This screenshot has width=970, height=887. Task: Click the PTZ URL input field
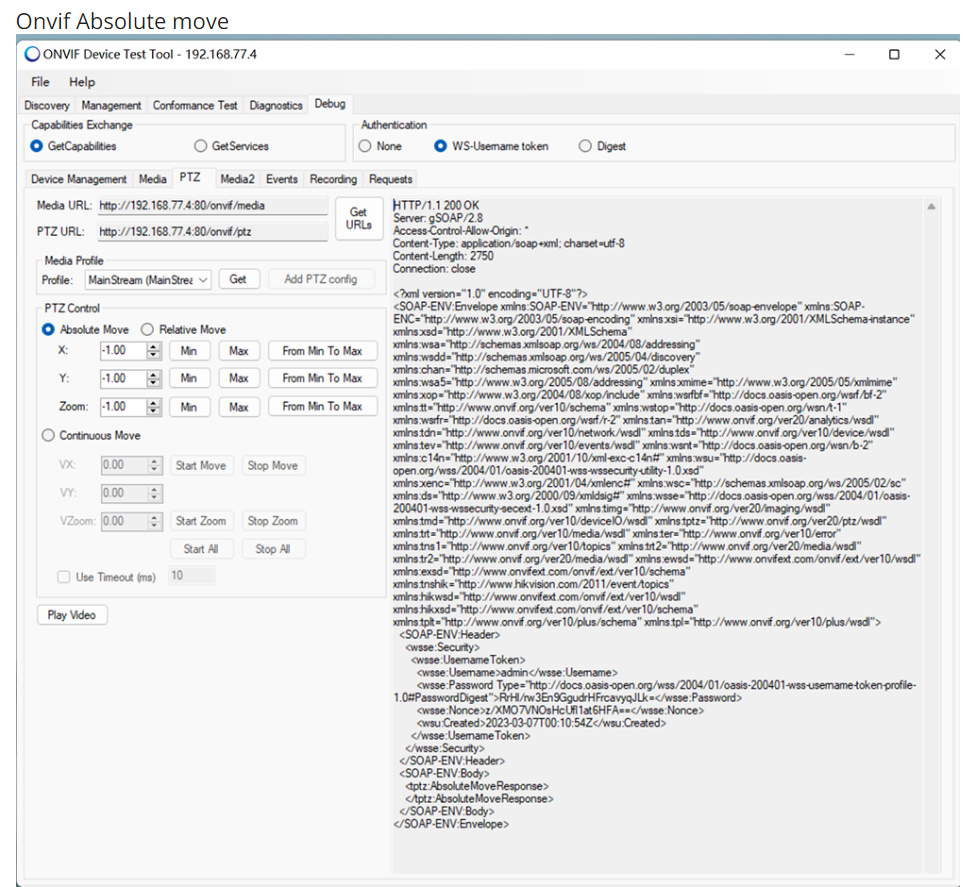[212, 232]
